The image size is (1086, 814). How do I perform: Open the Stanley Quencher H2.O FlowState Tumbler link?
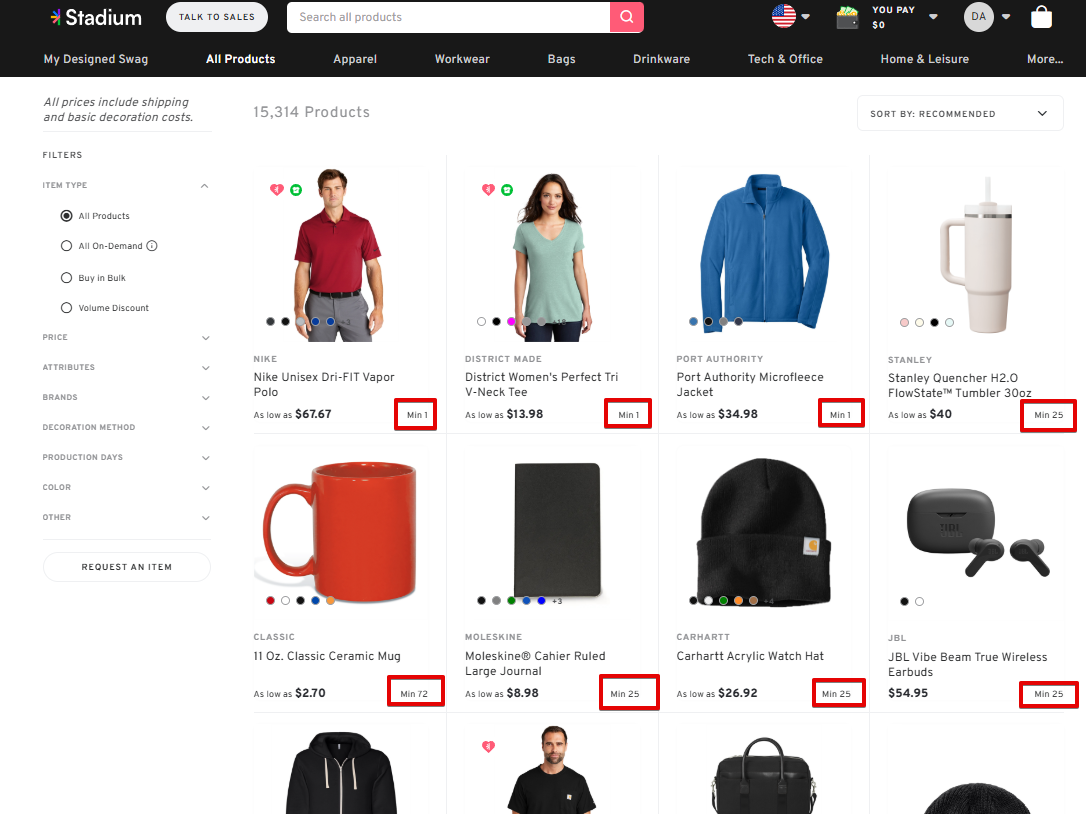[960, 385]
